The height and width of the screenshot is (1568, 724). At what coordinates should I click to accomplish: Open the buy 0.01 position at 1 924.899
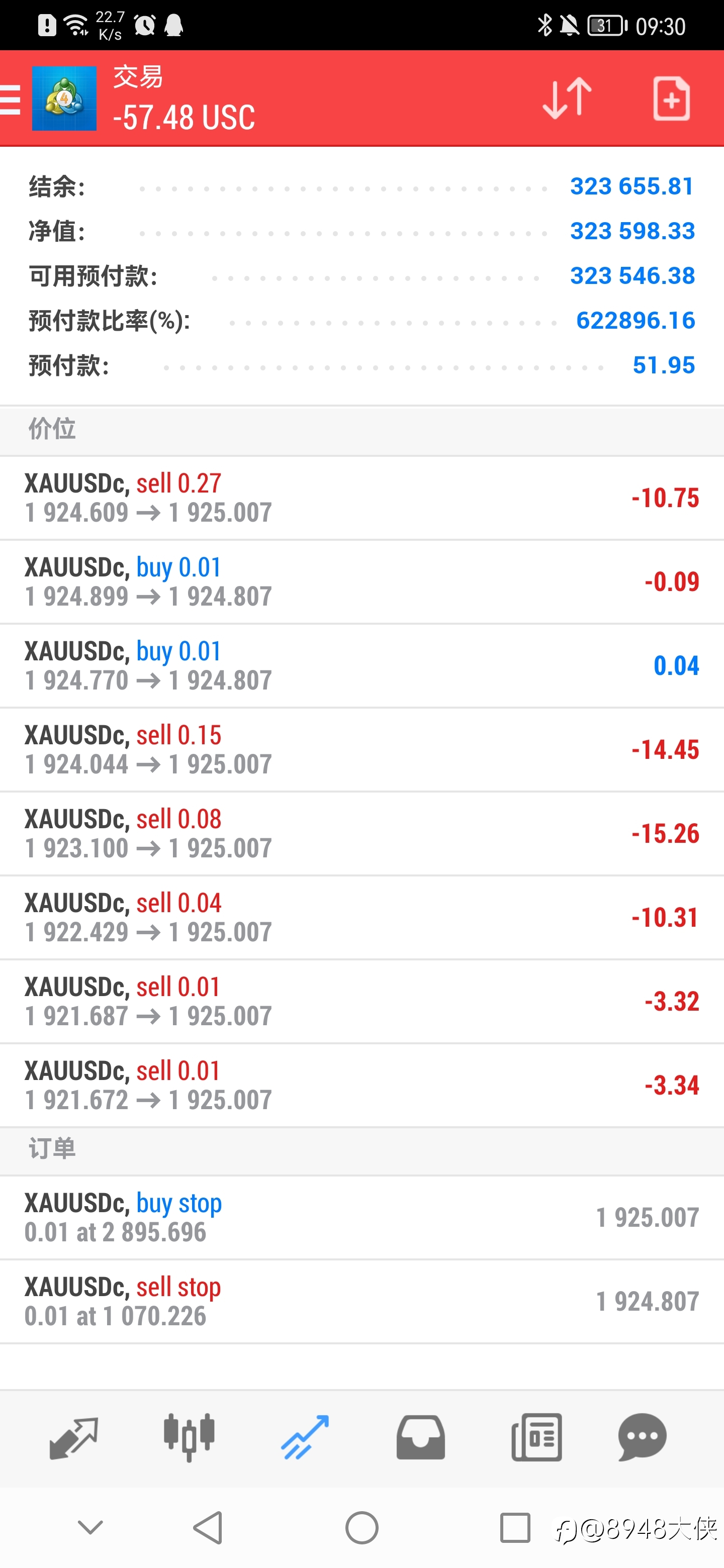[361, 582]
